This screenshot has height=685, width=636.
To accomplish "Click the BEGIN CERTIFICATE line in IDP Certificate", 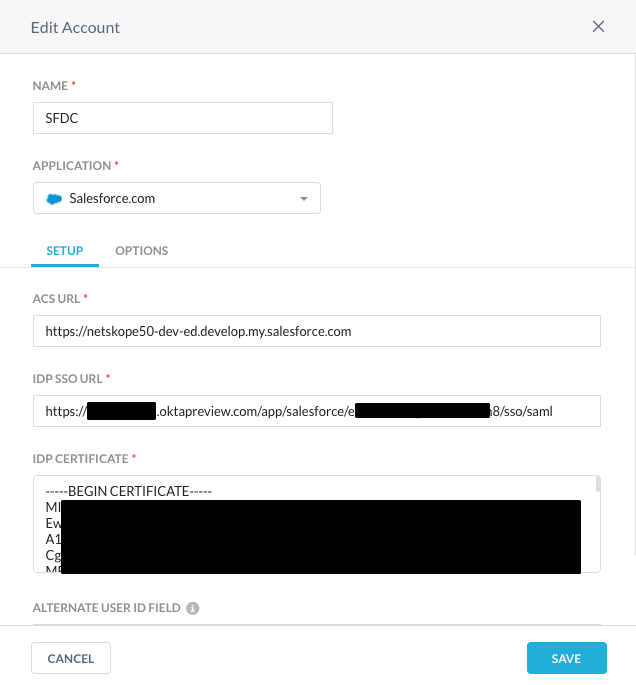I will point(128,491).
